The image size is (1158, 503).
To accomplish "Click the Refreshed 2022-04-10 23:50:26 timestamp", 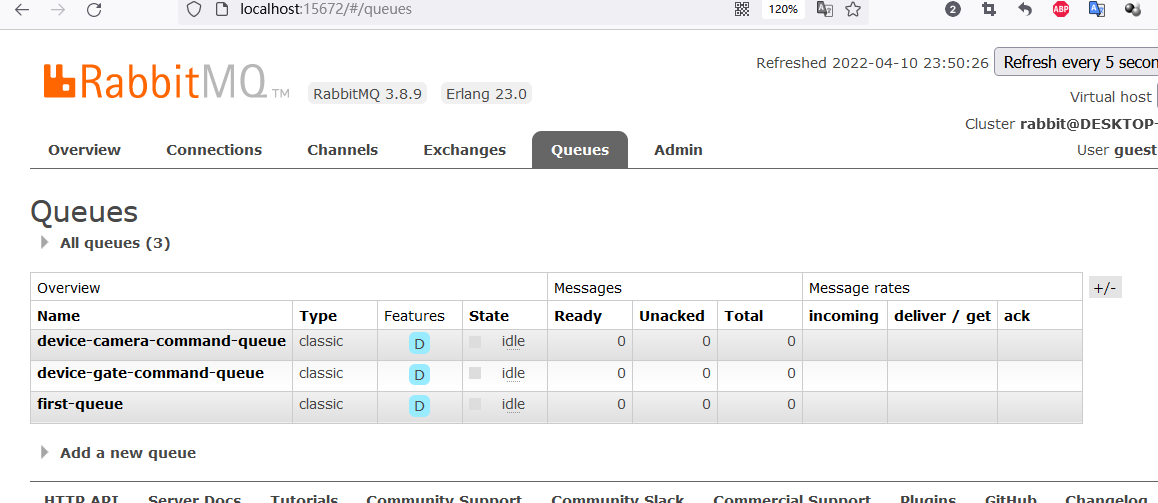I will click(x=872, y=63).
